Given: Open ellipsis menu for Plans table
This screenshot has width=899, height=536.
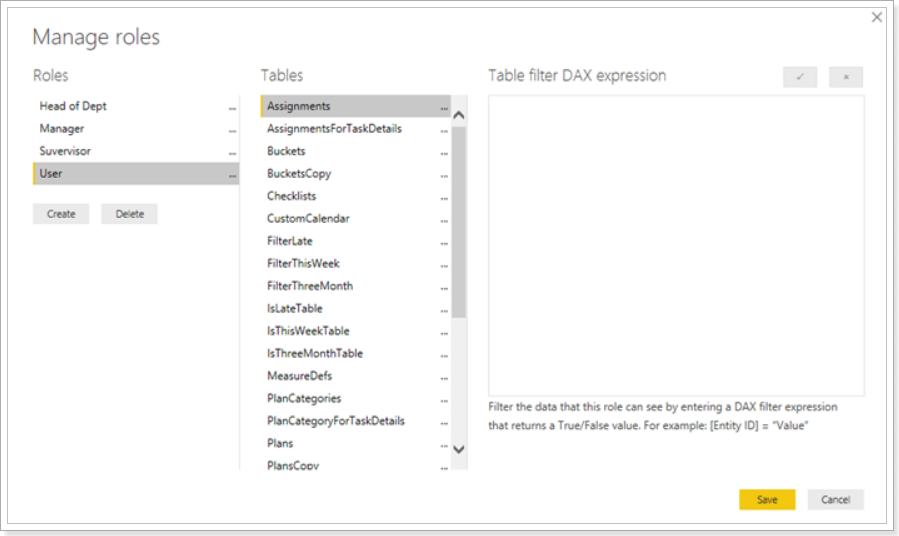Looking at the screenshot, I should point(444,445).
